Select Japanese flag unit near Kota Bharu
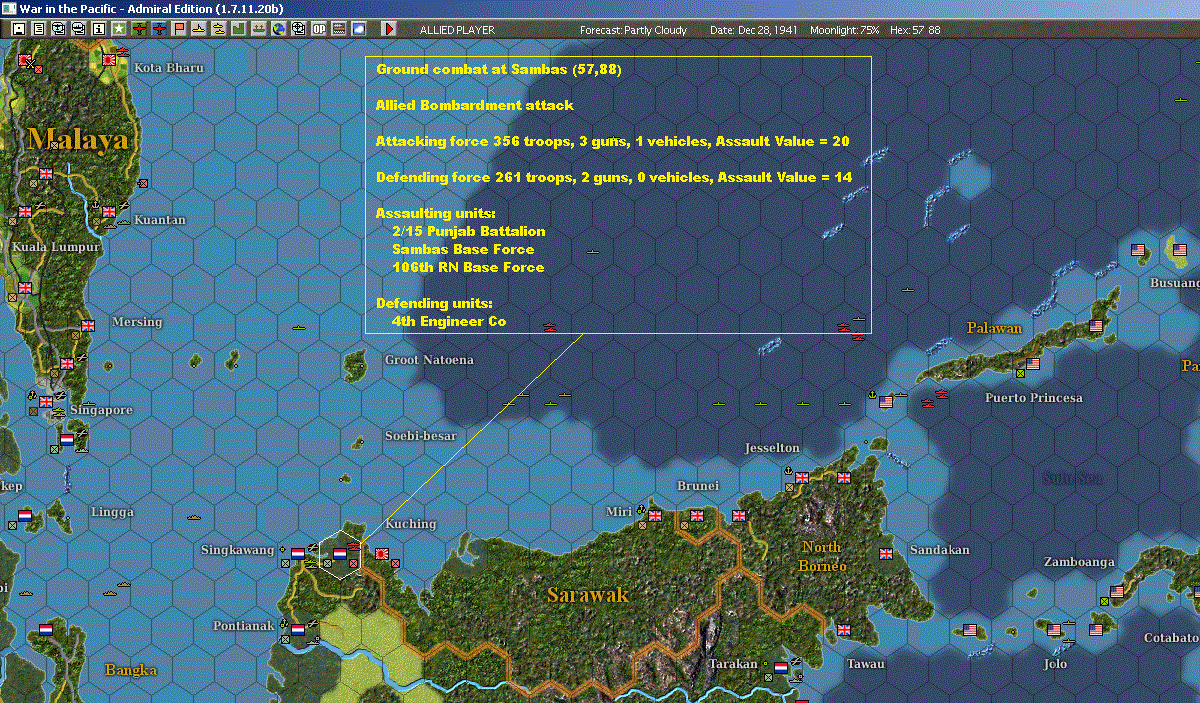Image resolution: width=1200 pixels, height=703 pixels. pyautogui.click(x=109, y=60)
